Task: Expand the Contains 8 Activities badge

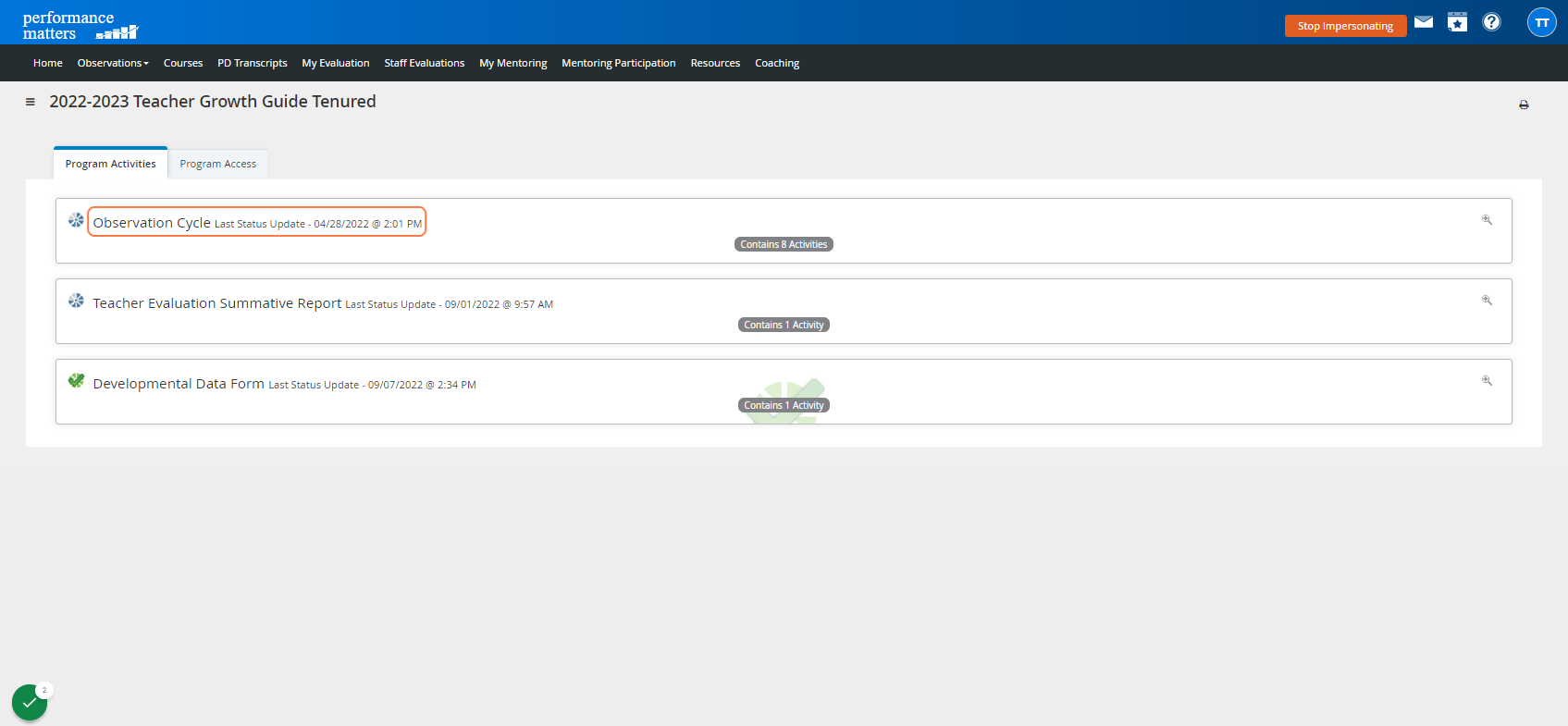Action: coord(784,244)
